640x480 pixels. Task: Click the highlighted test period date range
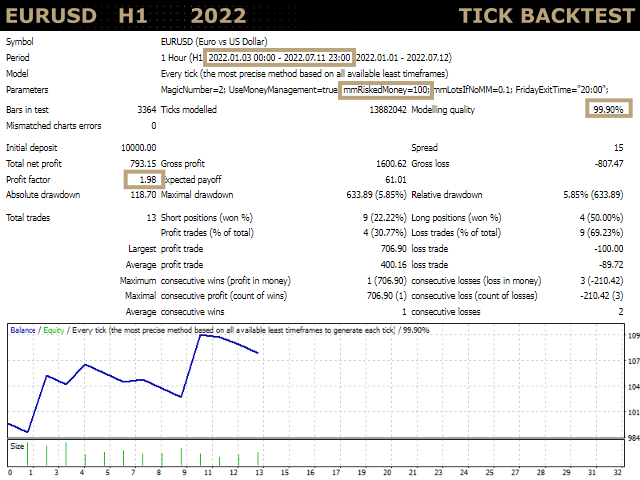click(x=278, y=58)
